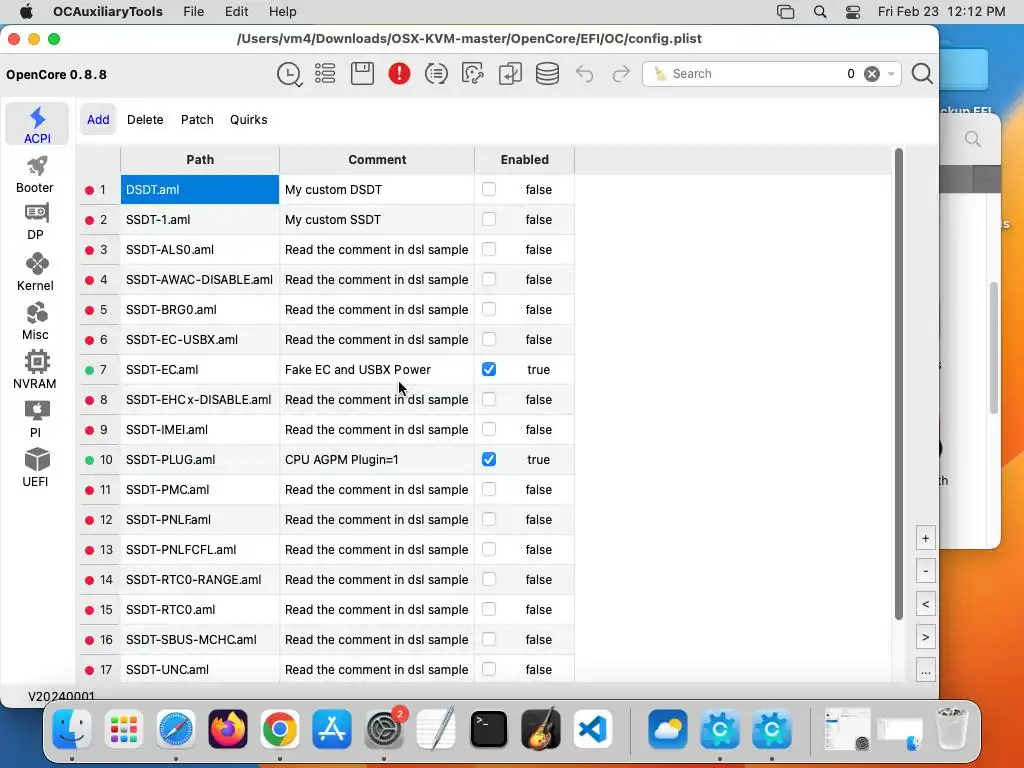
Task: Enable the SSDT-RTC0.aml checkbox
Action: click(488, 609)
